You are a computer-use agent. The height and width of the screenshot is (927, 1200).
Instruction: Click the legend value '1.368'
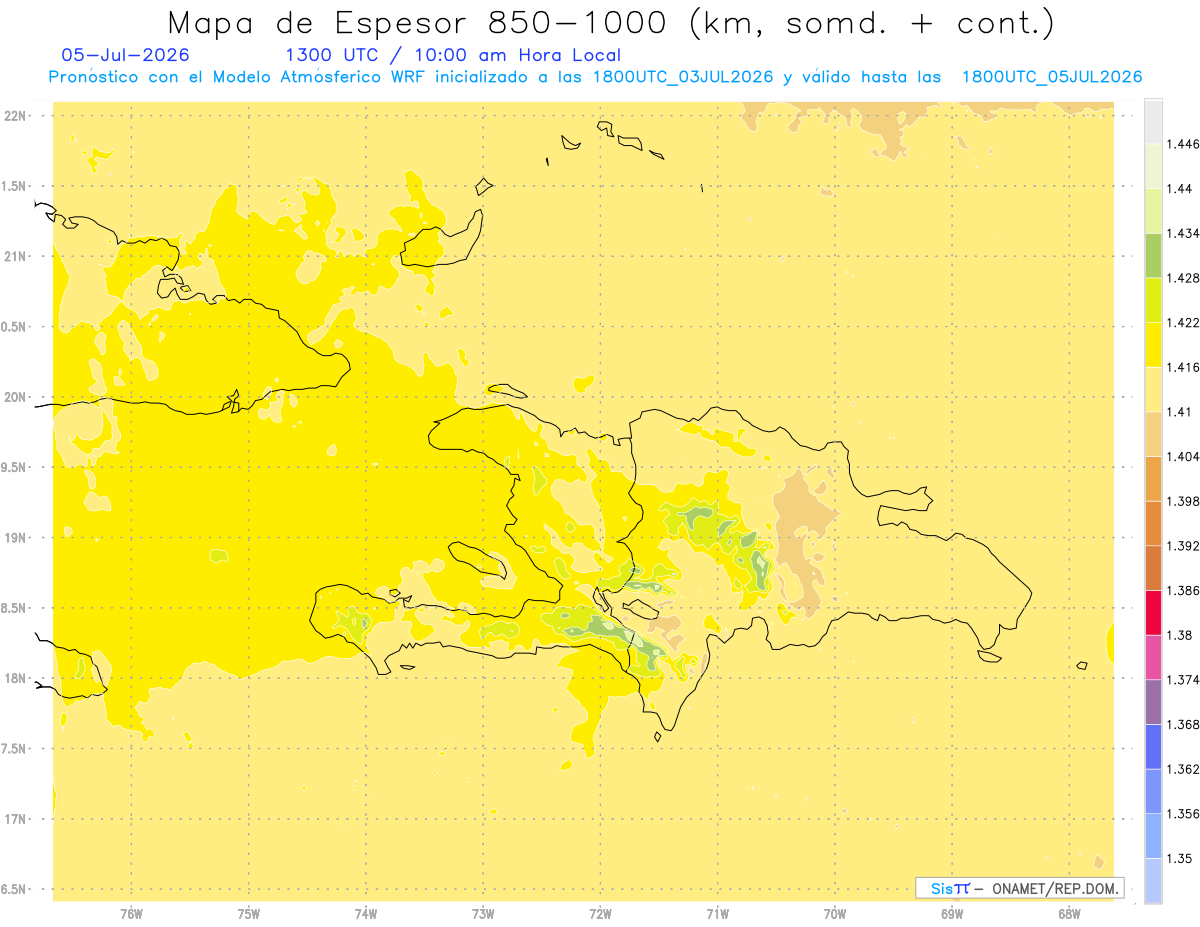pyautogui.click(x=1184, y=724)
